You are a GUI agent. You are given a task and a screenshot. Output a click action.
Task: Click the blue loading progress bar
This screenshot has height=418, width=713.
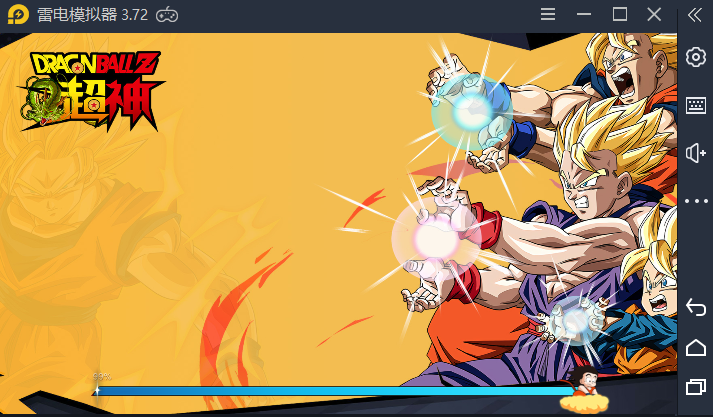[x=335, y=391]
